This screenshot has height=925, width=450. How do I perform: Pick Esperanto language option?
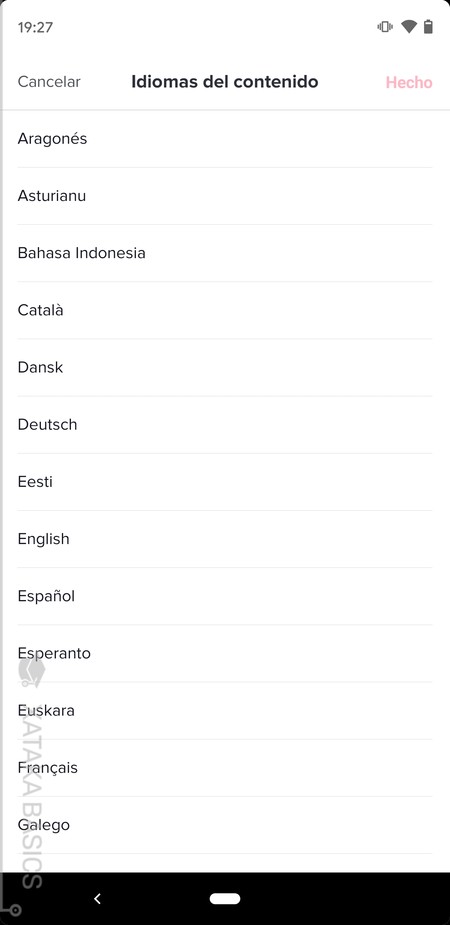click(x=225, y=654)
